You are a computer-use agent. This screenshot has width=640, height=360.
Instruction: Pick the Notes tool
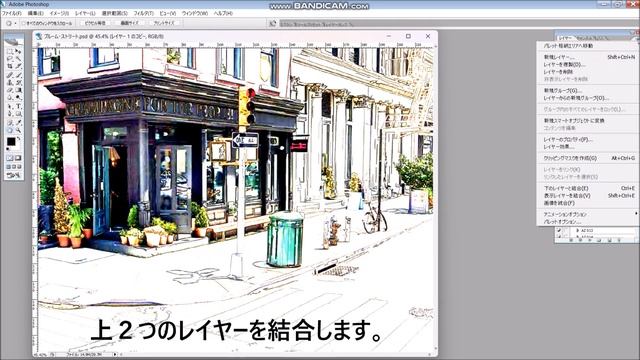click(10, 122)
